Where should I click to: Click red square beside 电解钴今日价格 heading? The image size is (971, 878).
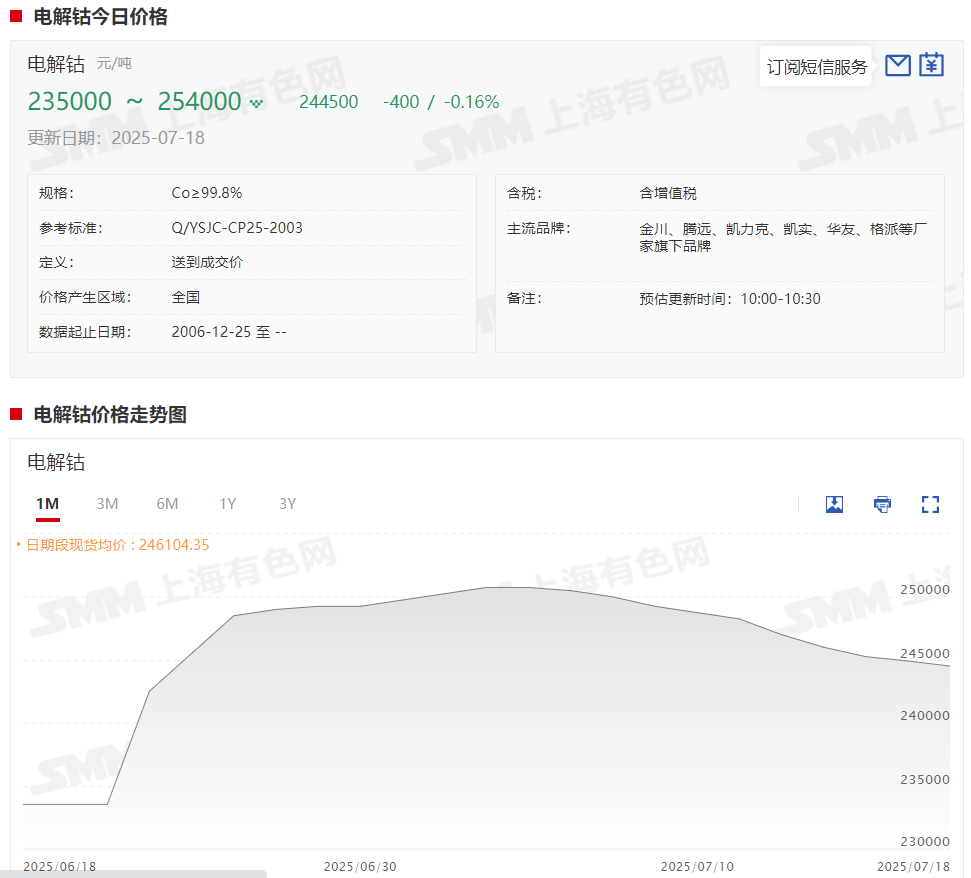coord(16,16)
